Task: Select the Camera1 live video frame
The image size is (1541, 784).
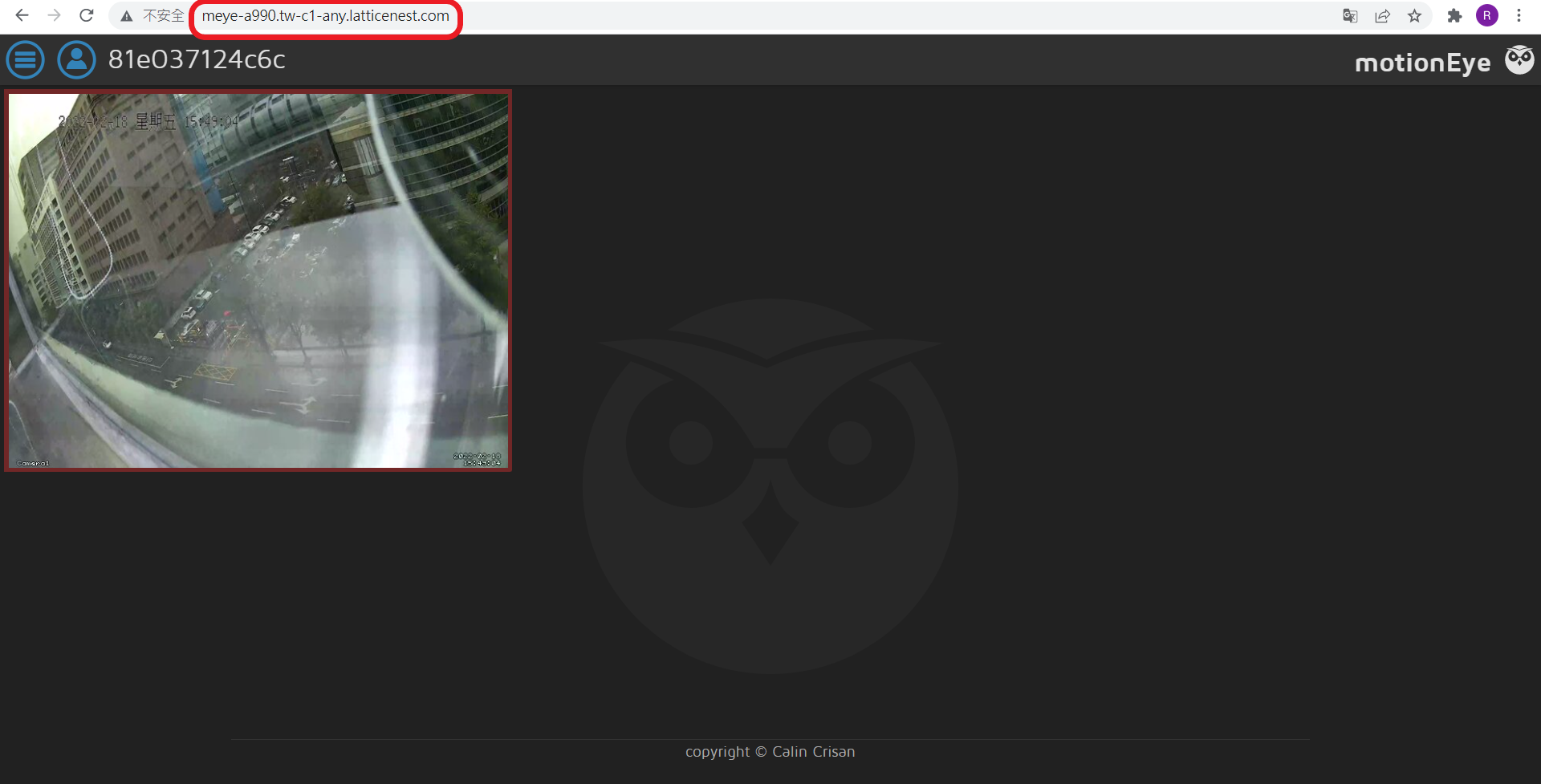Action: point(258,280)
